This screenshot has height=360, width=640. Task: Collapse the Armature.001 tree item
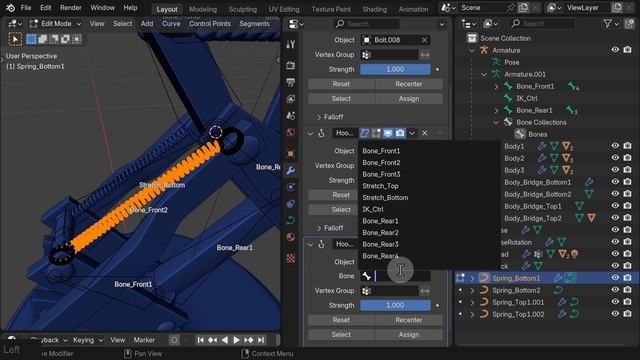(484, 74)
